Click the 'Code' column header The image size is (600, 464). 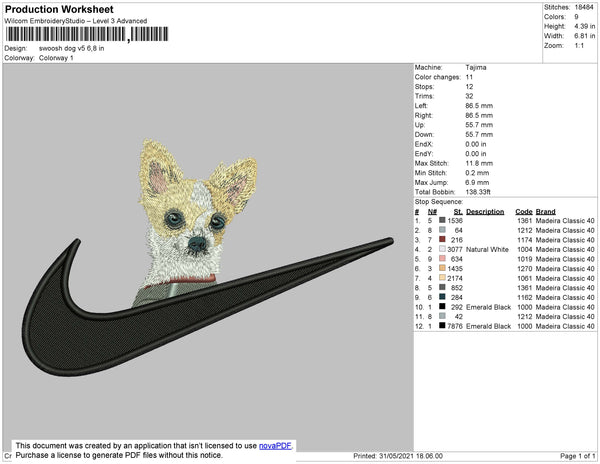pyautogui.click(x=524, y=212)
